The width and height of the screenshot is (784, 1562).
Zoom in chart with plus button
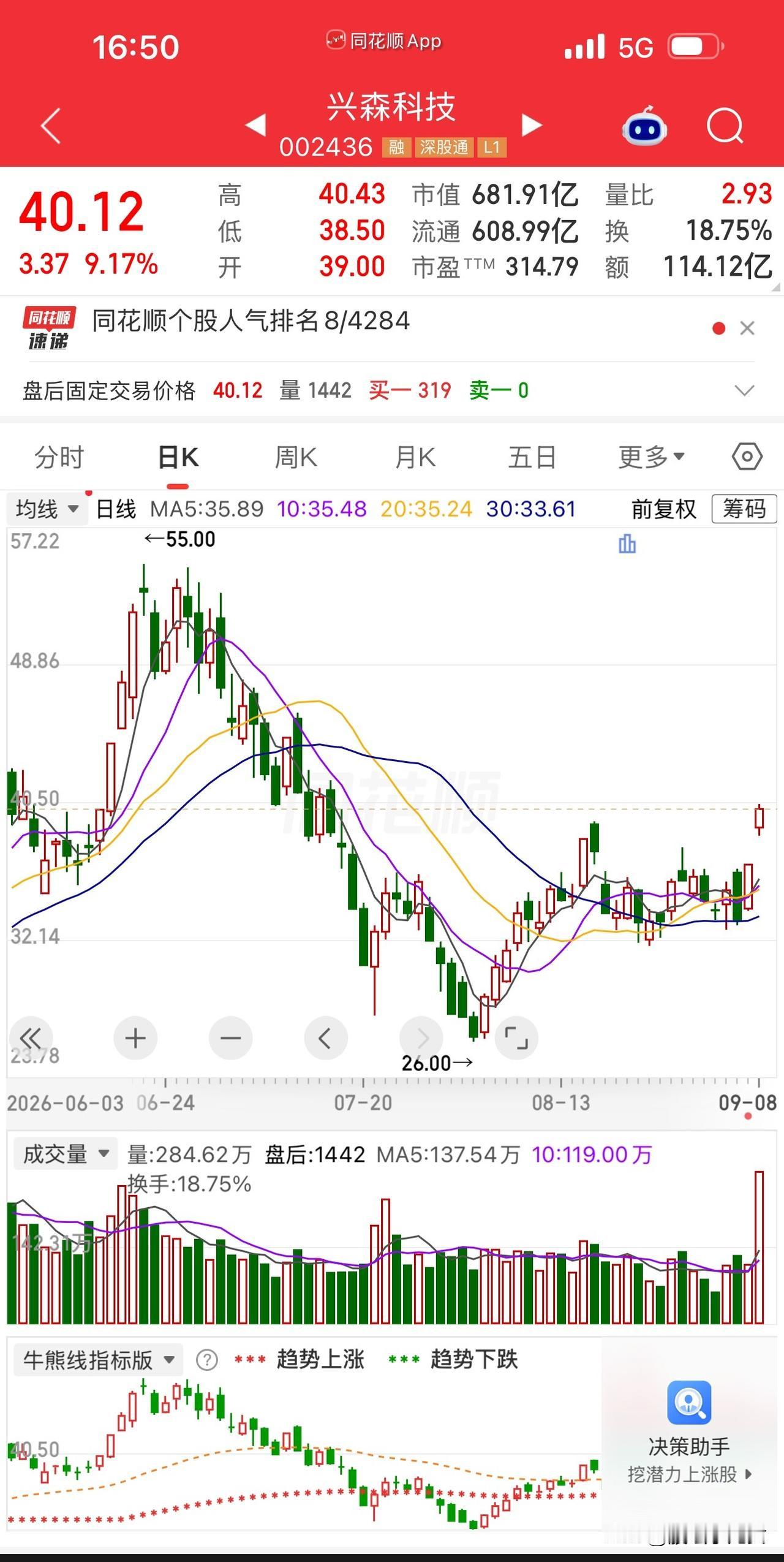point(135,1038)
